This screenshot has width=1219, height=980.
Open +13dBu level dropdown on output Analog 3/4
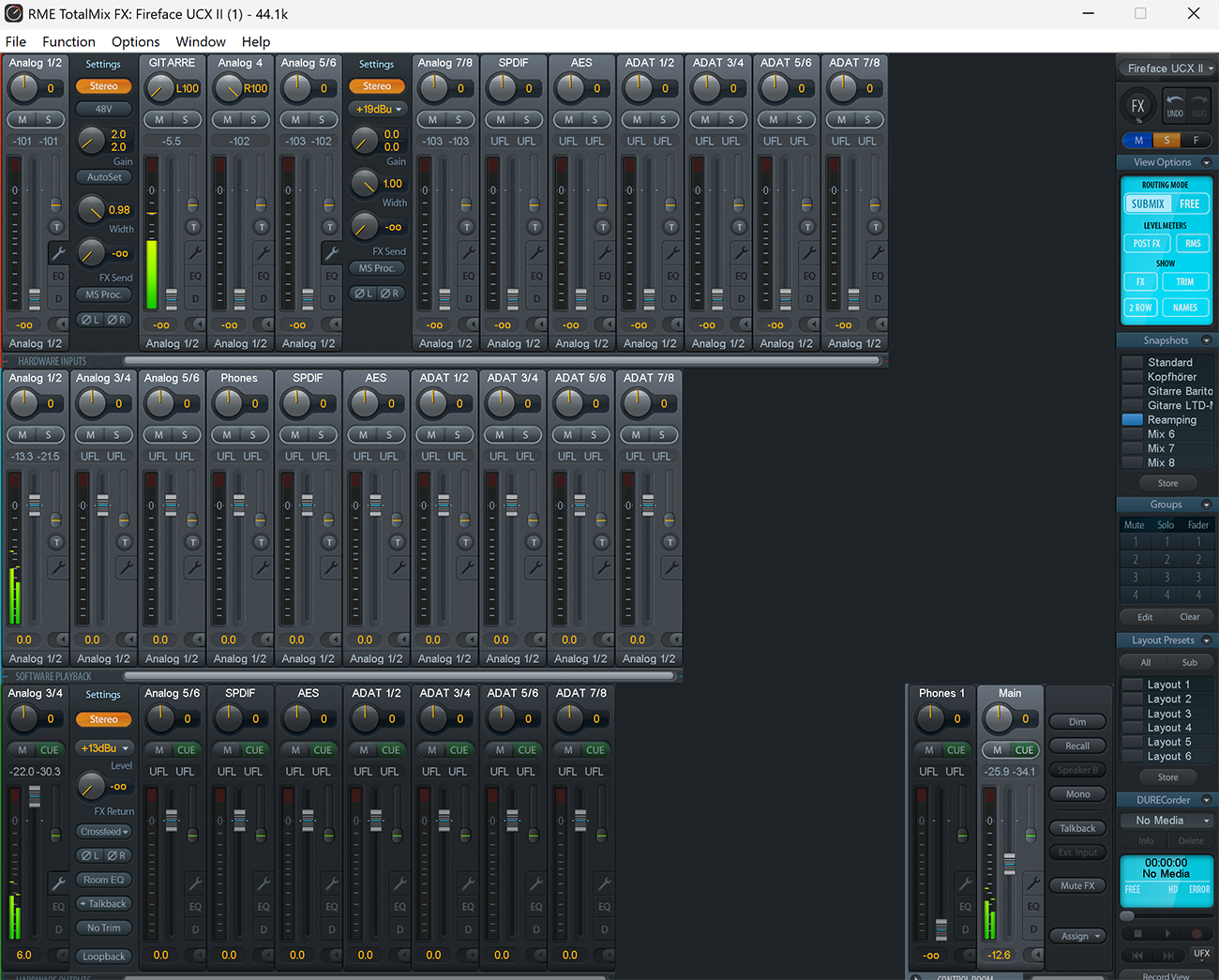104,748
